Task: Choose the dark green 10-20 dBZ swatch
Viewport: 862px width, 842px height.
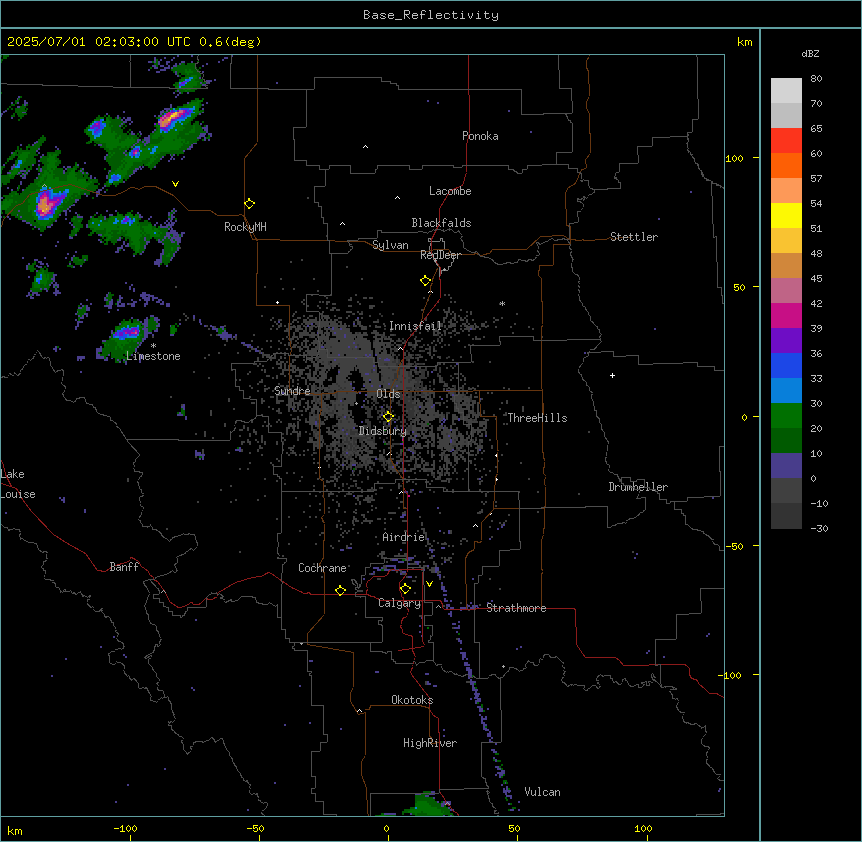Action: point(786,441)
